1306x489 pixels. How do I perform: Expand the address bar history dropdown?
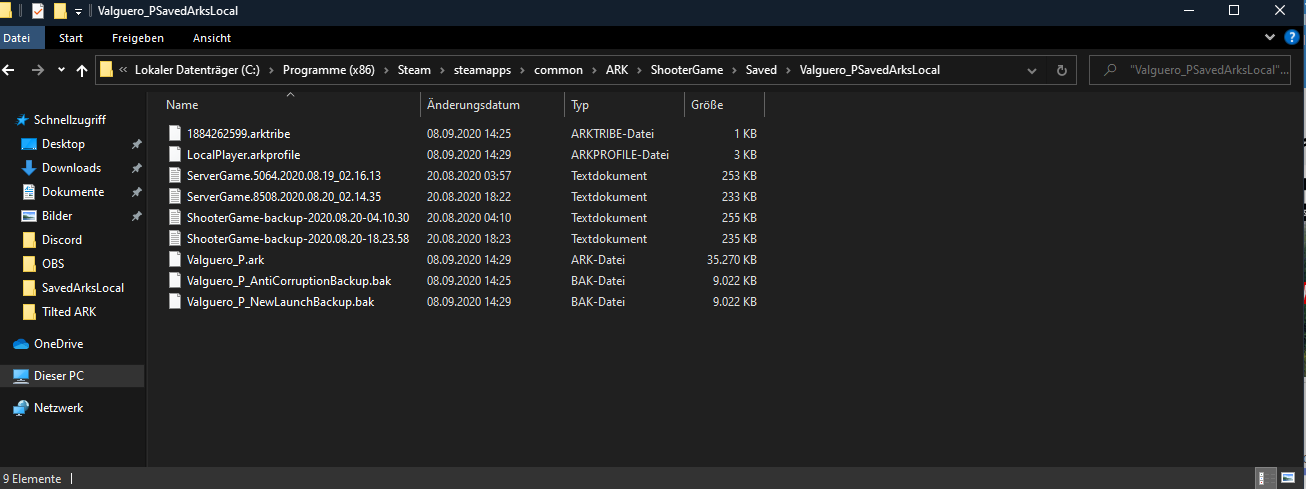pos(1032,71)
